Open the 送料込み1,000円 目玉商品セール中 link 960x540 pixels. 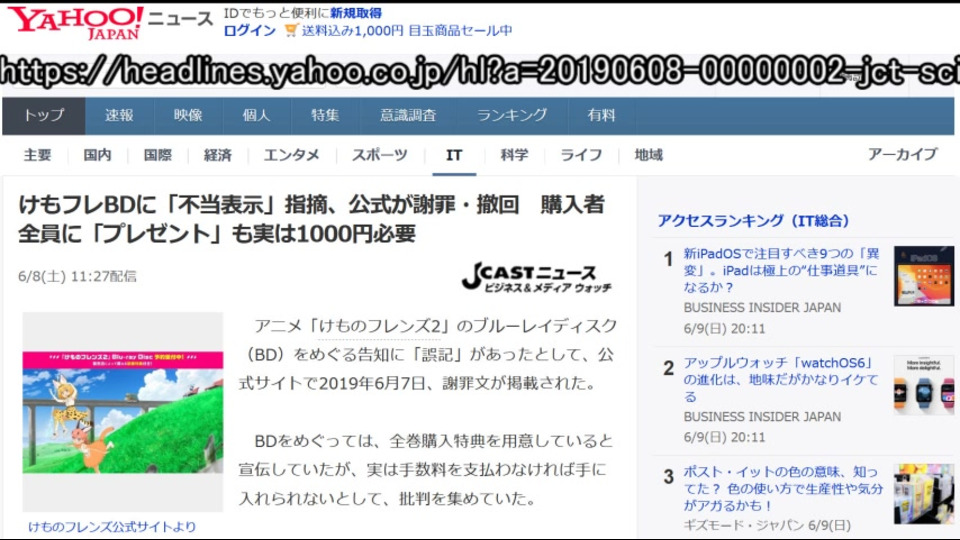pyautogui.click(x=407, y=31)
